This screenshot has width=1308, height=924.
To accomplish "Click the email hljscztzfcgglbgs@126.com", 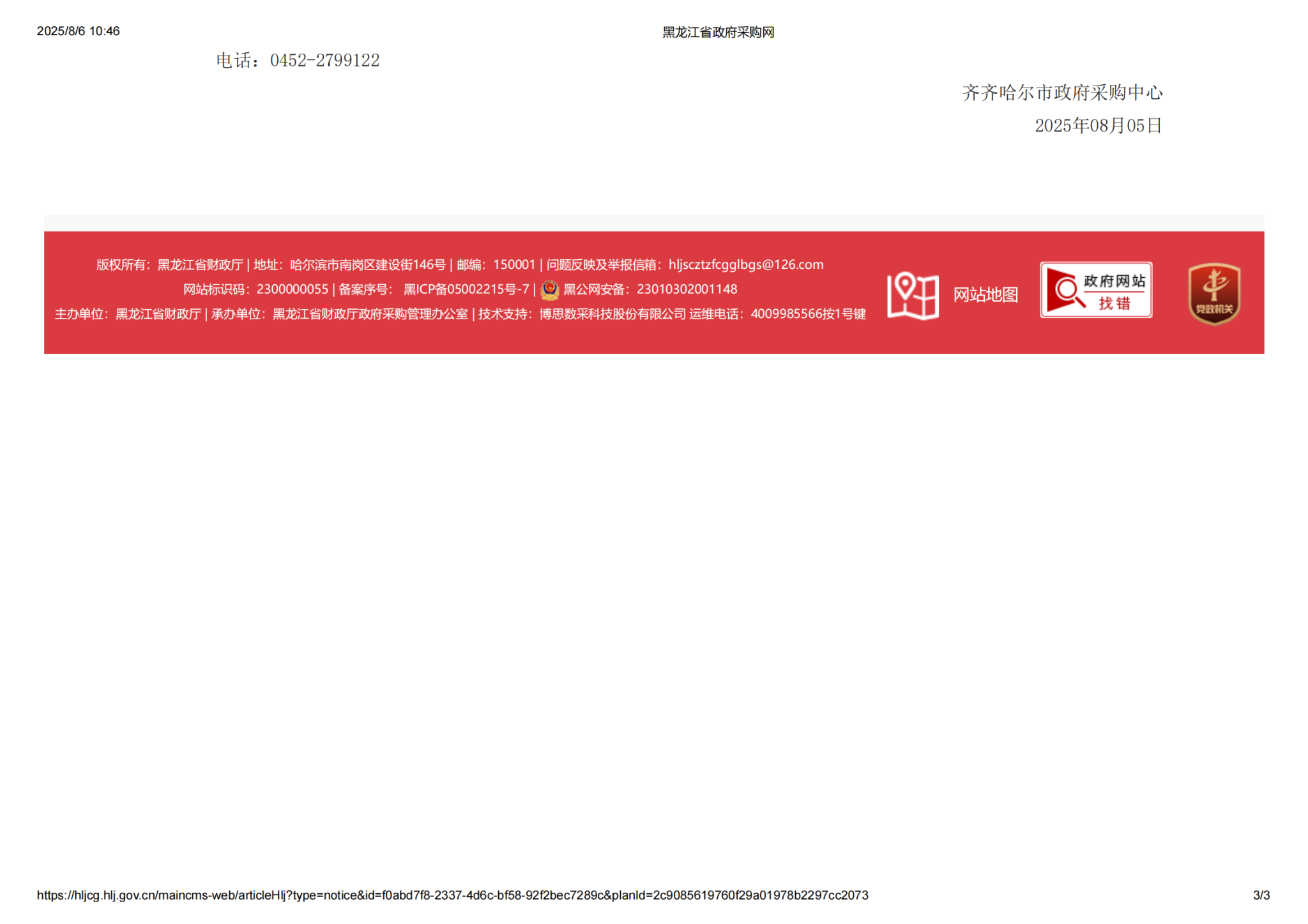I will (x=745, y=264).
